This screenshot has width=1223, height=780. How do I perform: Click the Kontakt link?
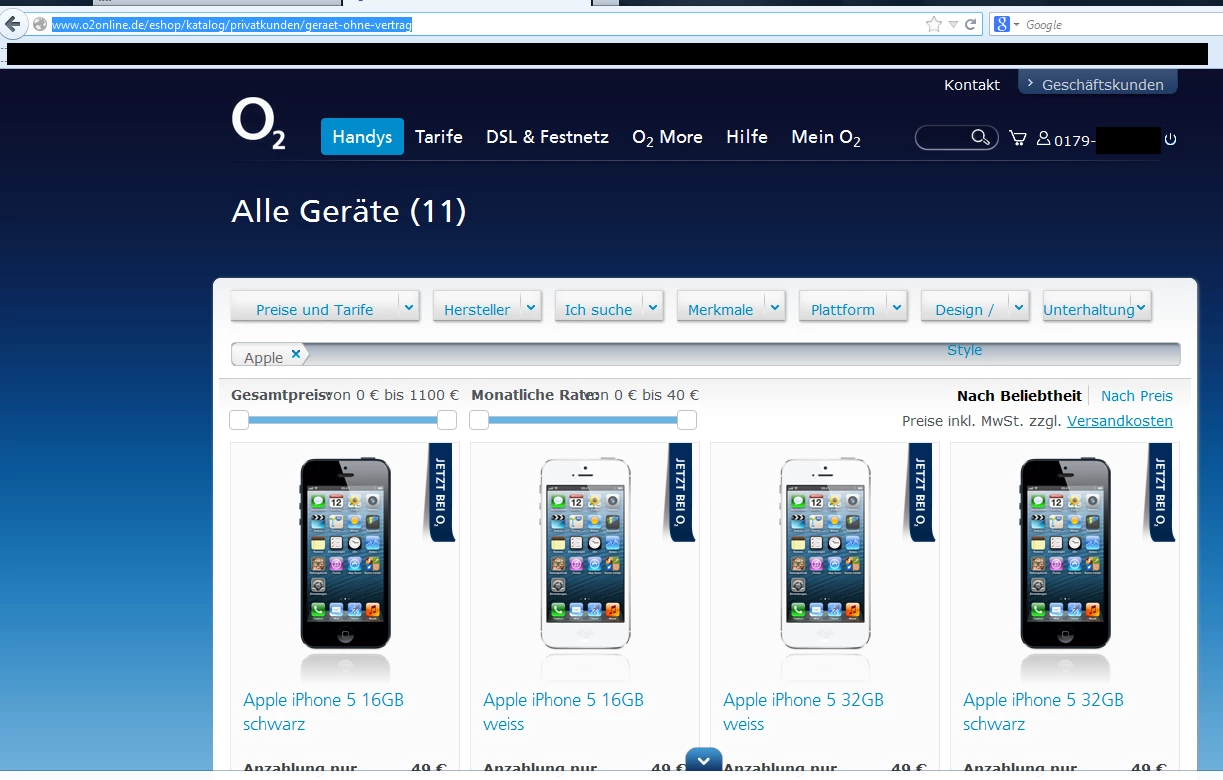pyautogui.click(x=972, y=85)
